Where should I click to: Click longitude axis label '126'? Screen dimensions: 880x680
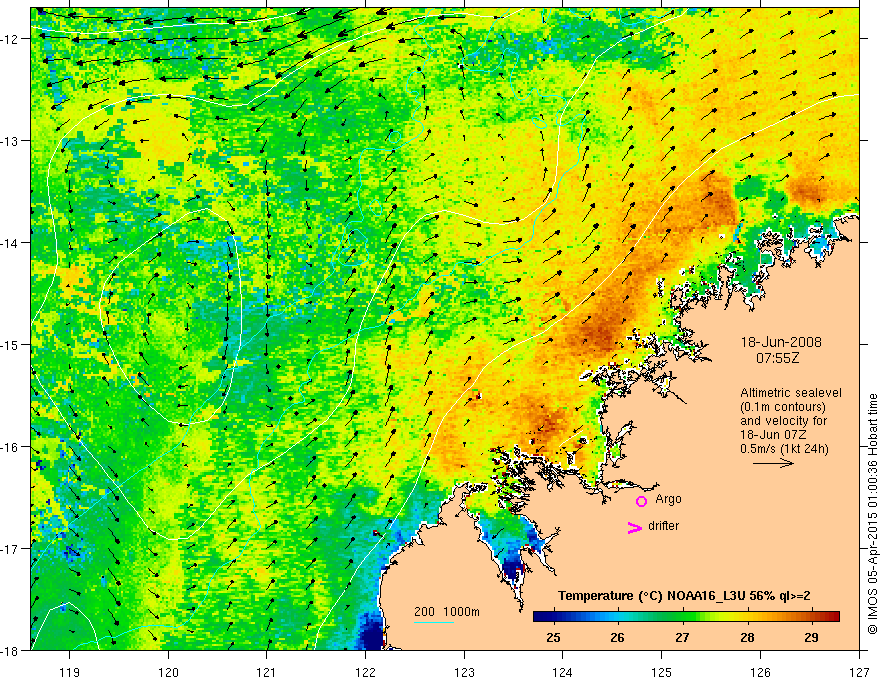(x=760, y=672)
